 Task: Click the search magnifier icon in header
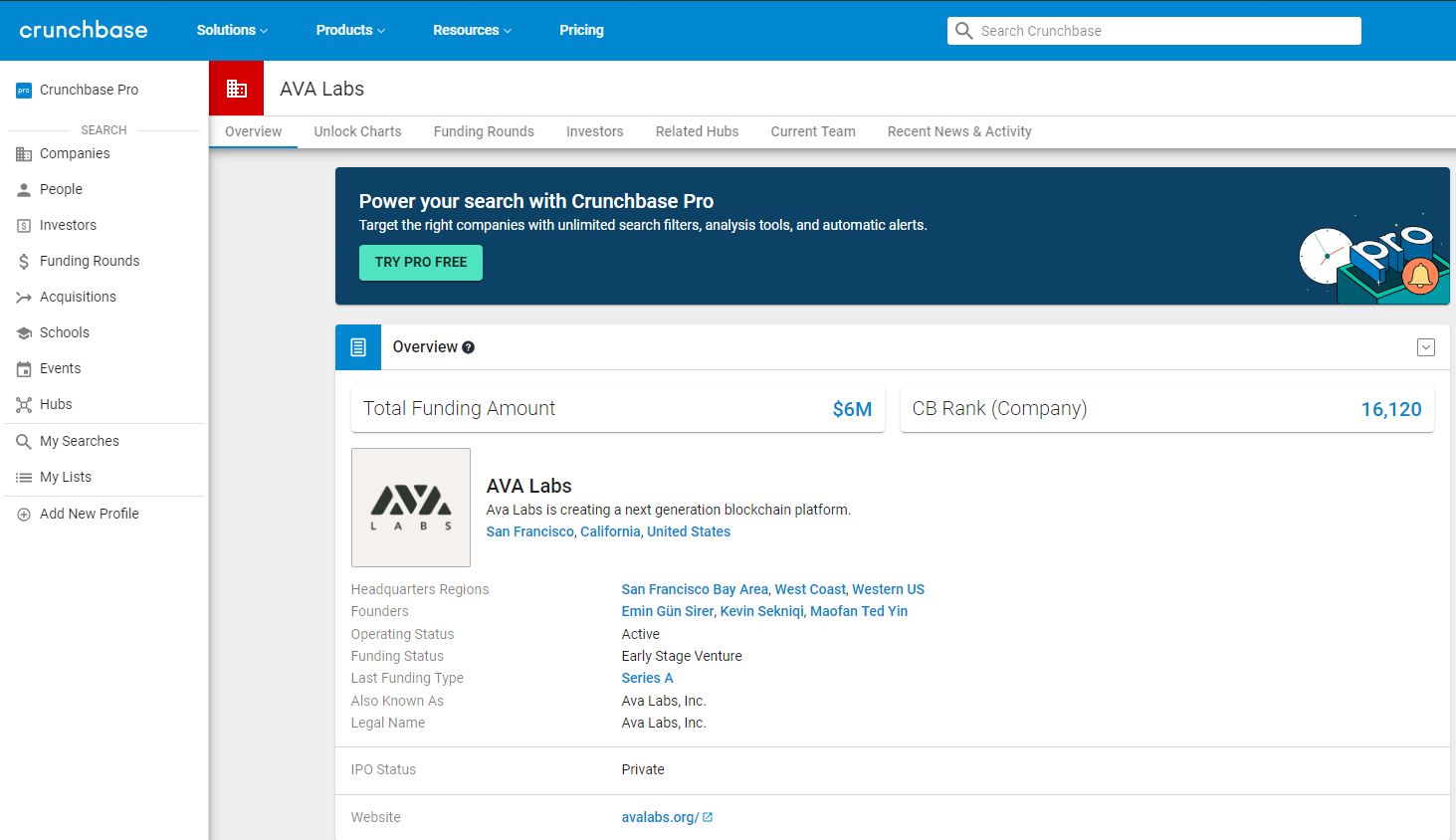tap(963, 31)
